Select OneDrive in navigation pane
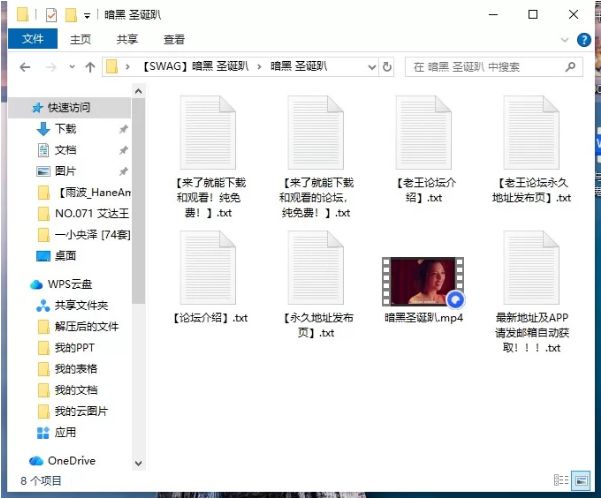The height and width of the screenshot is (499, 601). 63,461
